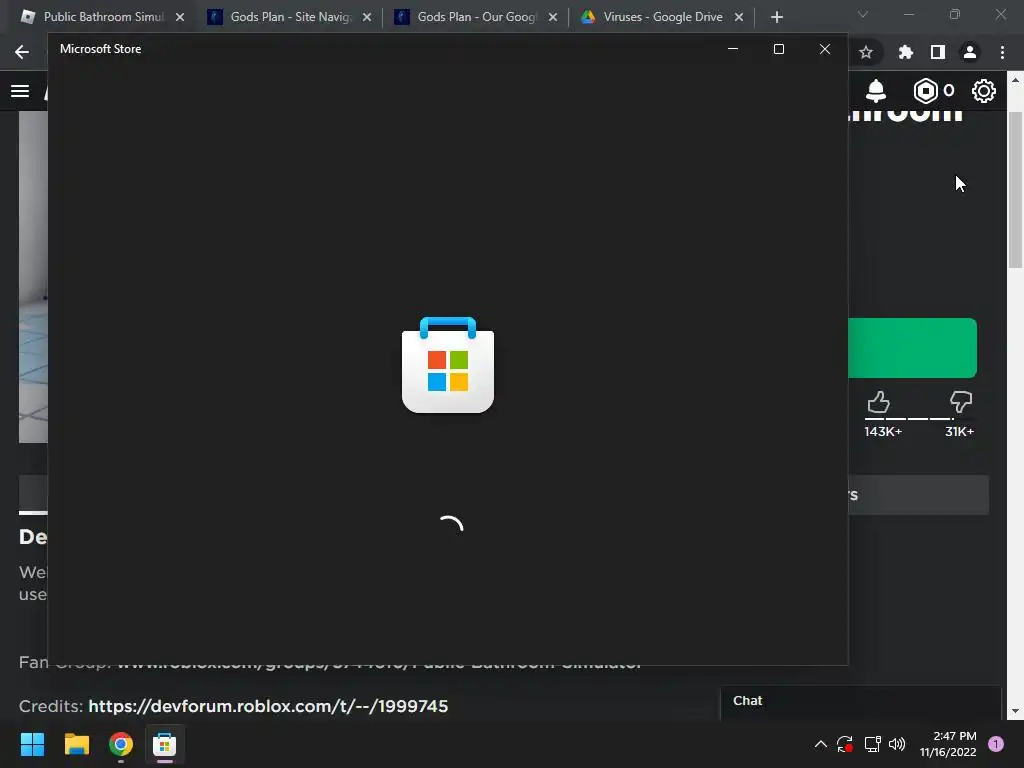Open the Roblox Chat panel
Screen dimensions: 1024x768
pos(861,703)
